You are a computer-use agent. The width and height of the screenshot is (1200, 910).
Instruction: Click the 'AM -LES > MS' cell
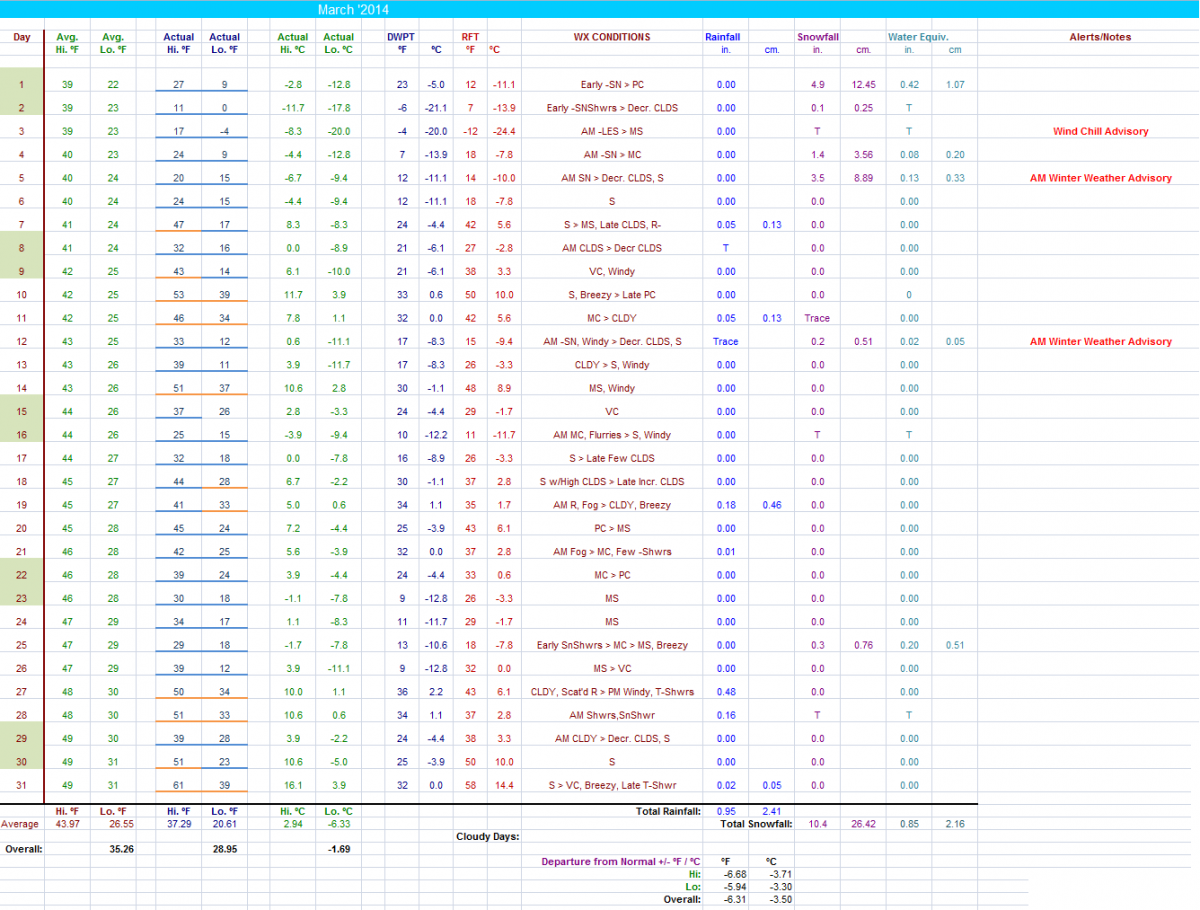pyautogui.click(x=611, y=131)
